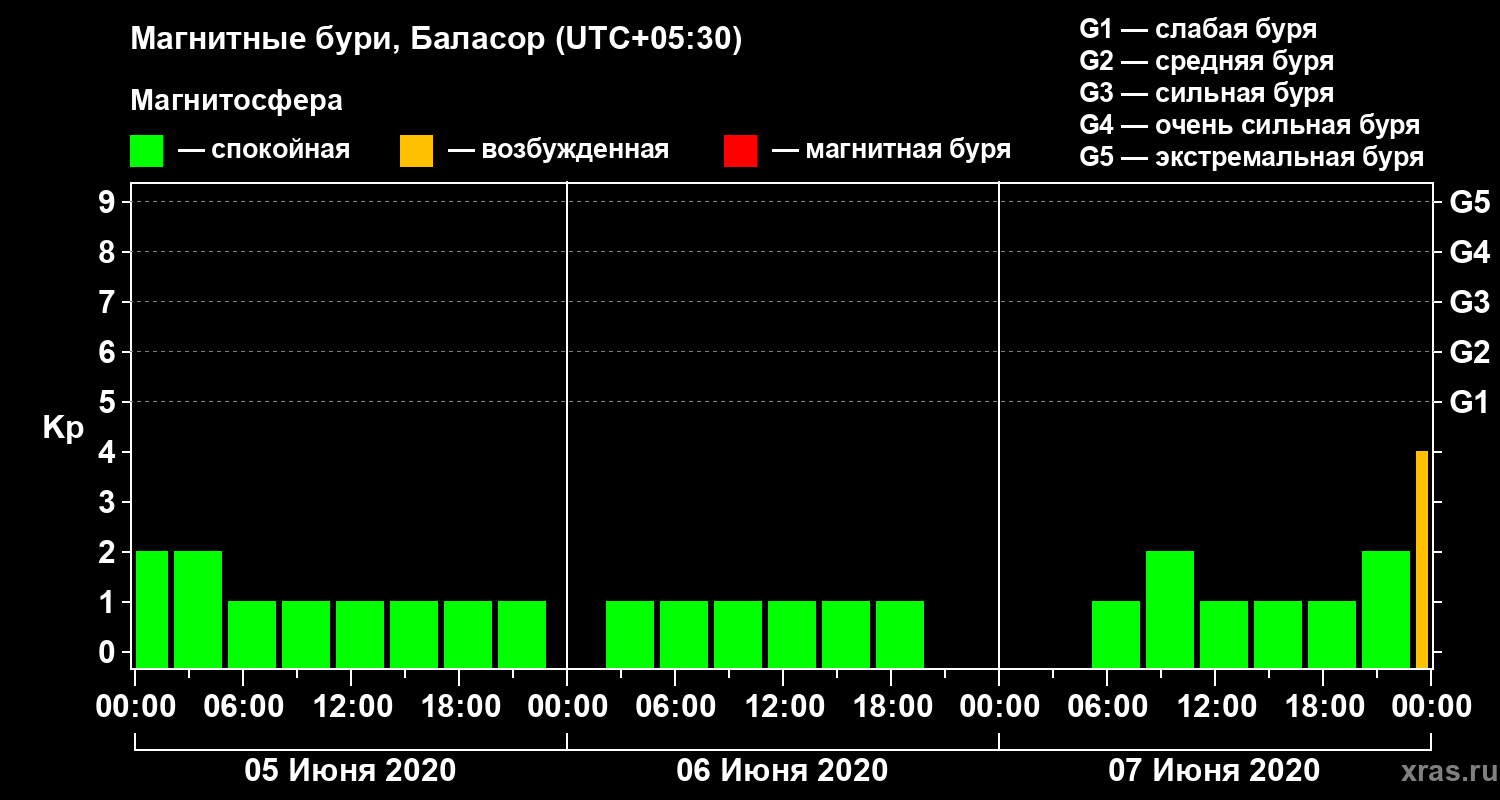Image resolution: width=1500 pixels, height=800 pixels.
Task: Click the '— возбужденная' legend label
Action: point(558,151)
